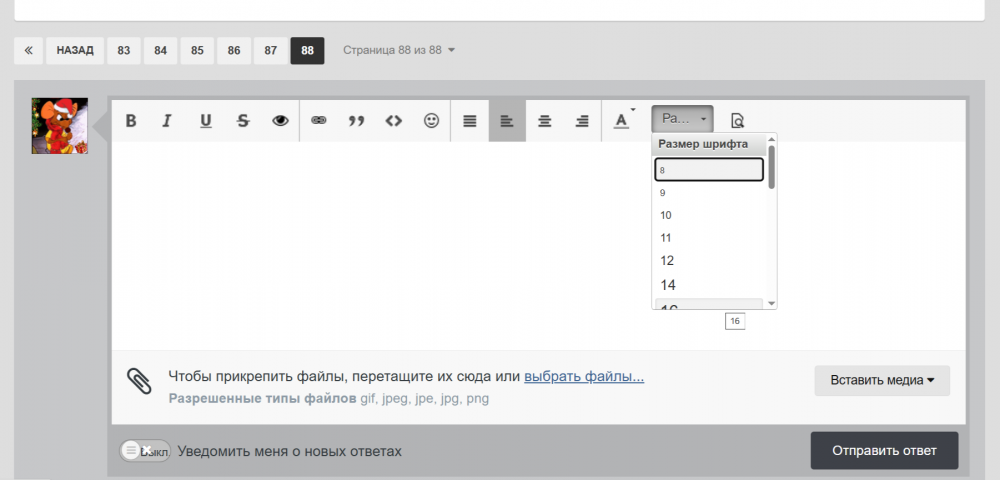Screen dimensions: 1000x480
Task: Click the Отправить ответ button
Action: tap(885, 451)
